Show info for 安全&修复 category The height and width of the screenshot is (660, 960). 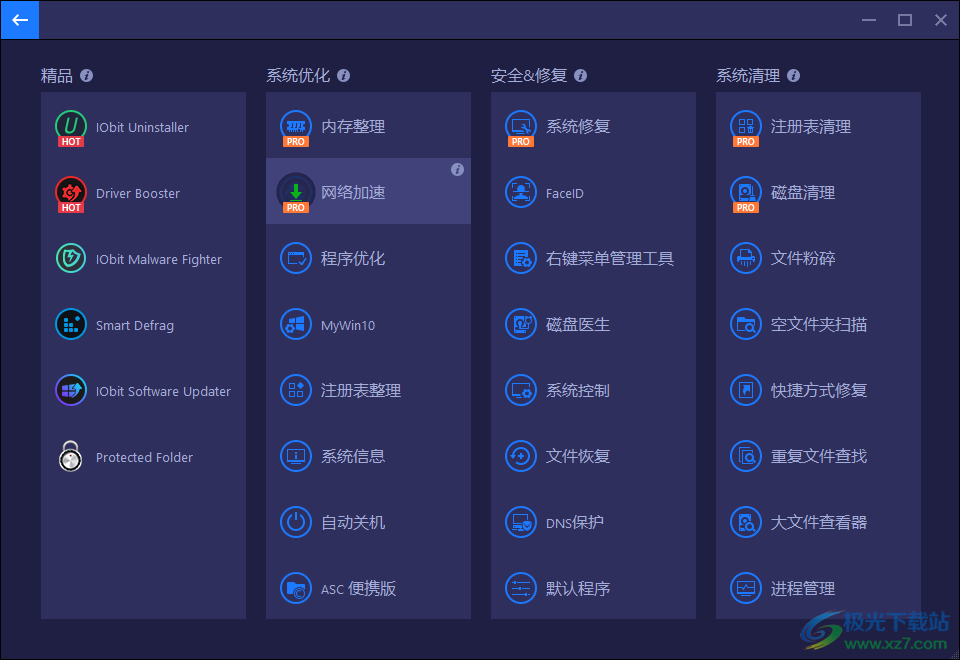click(580, 75)
